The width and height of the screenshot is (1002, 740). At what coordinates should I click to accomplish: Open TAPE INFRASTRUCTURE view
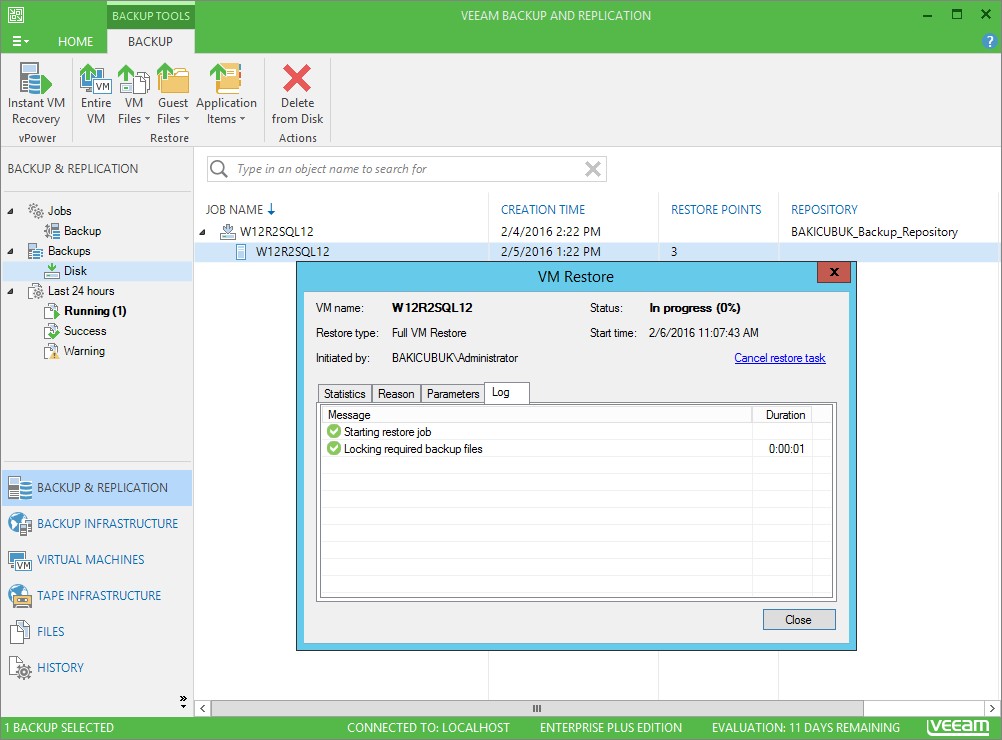pyautogui.click(x=97, y=596)
